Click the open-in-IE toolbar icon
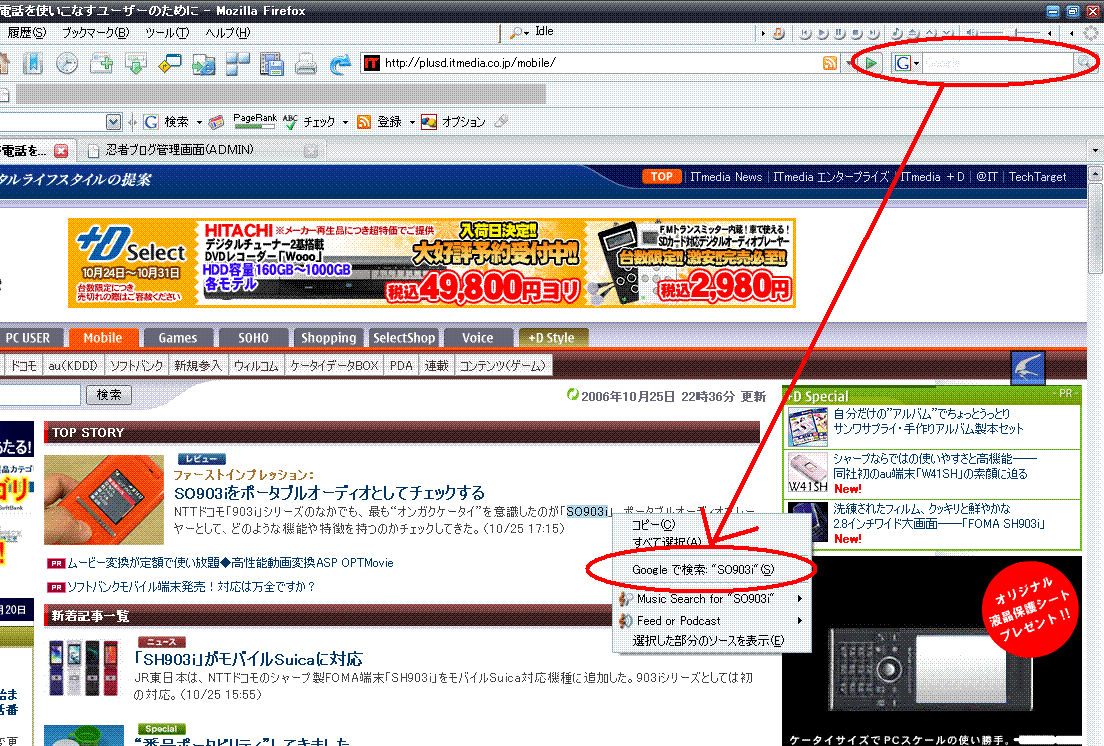Viewport: 1104px width, 746px height. (203, 64)
